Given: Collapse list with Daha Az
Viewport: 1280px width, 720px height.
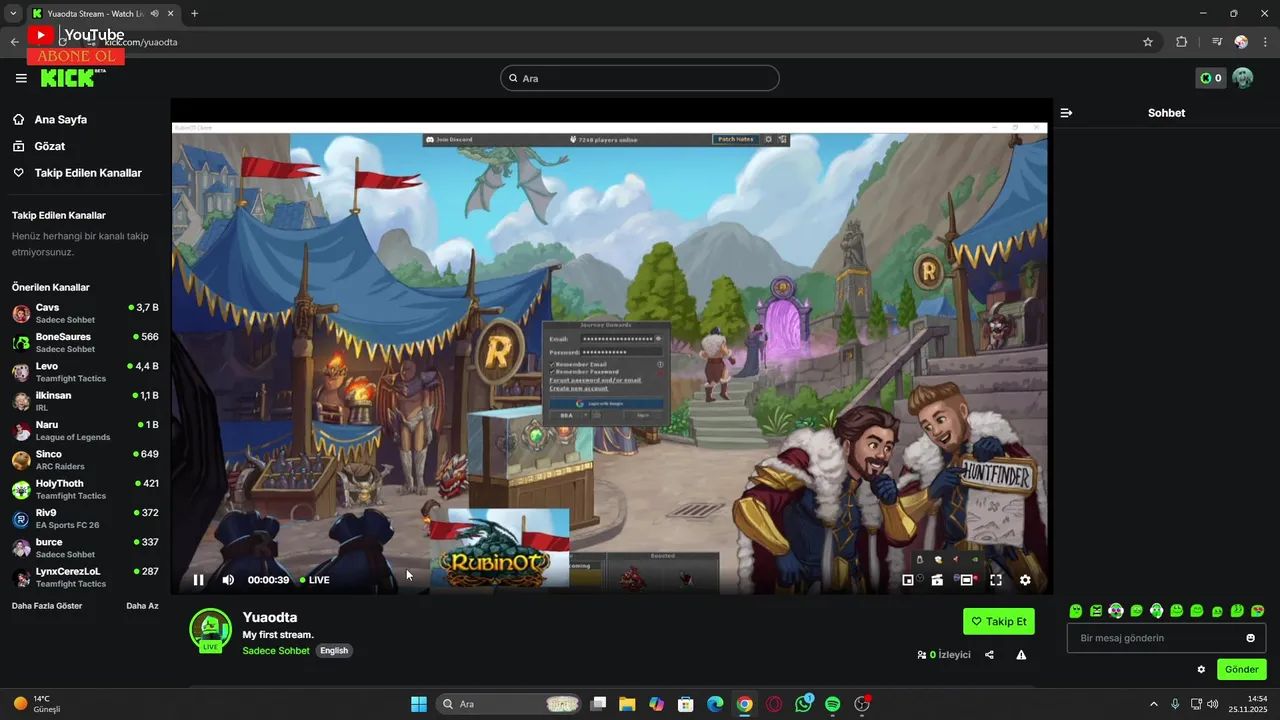Looking at the screenshot, I should tap(142, 606).
